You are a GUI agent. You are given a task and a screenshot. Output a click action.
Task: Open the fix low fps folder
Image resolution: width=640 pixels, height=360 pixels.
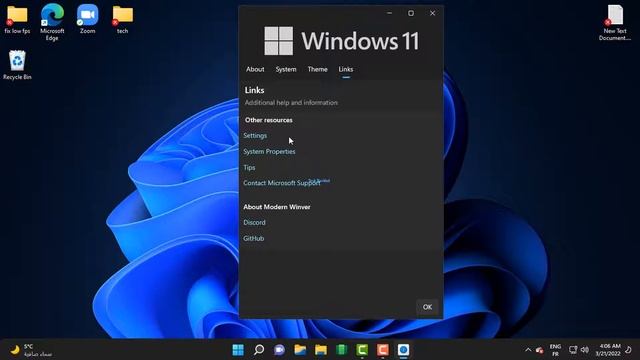[x=17, y=20]
